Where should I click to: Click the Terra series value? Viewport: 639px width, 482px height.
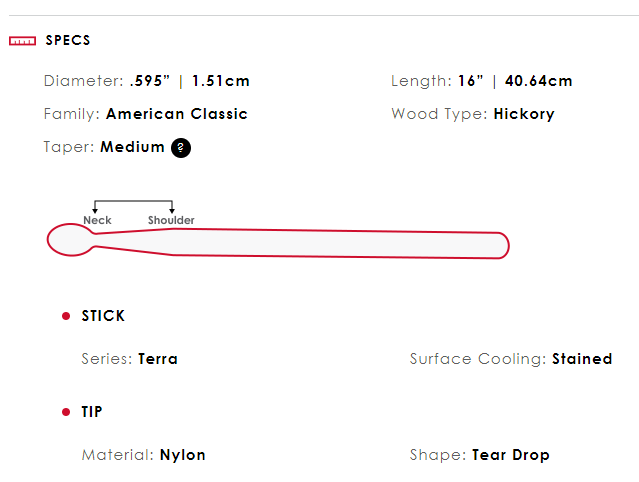(158, 359)
